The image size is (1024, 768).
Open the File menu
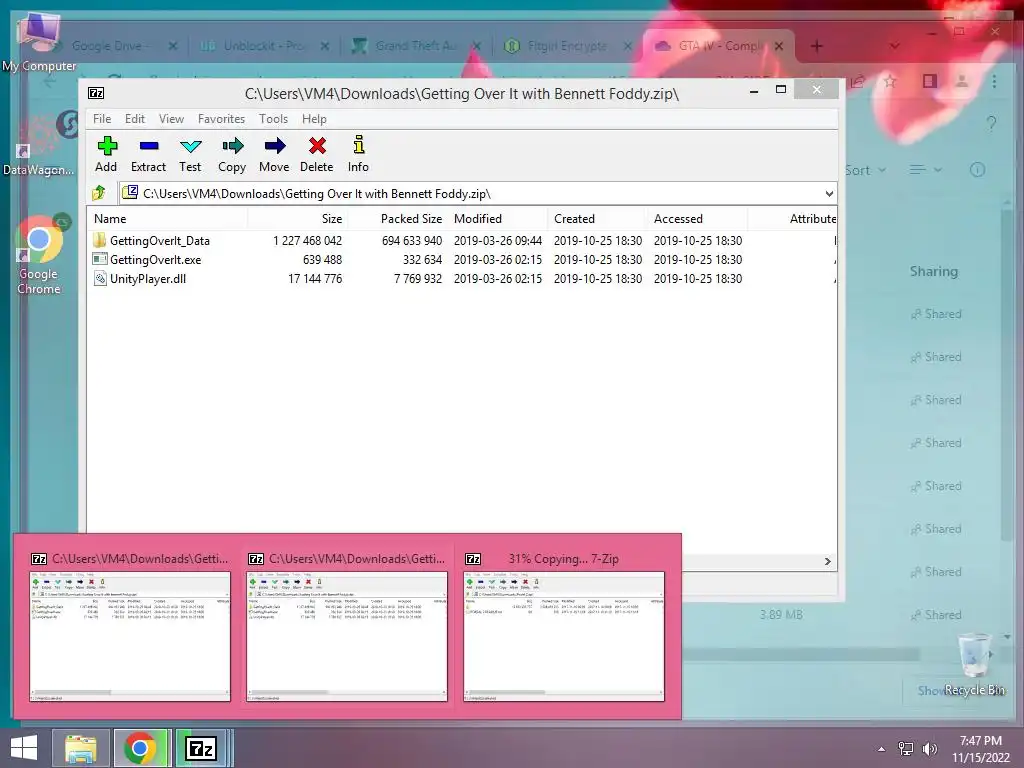point(102,119)
